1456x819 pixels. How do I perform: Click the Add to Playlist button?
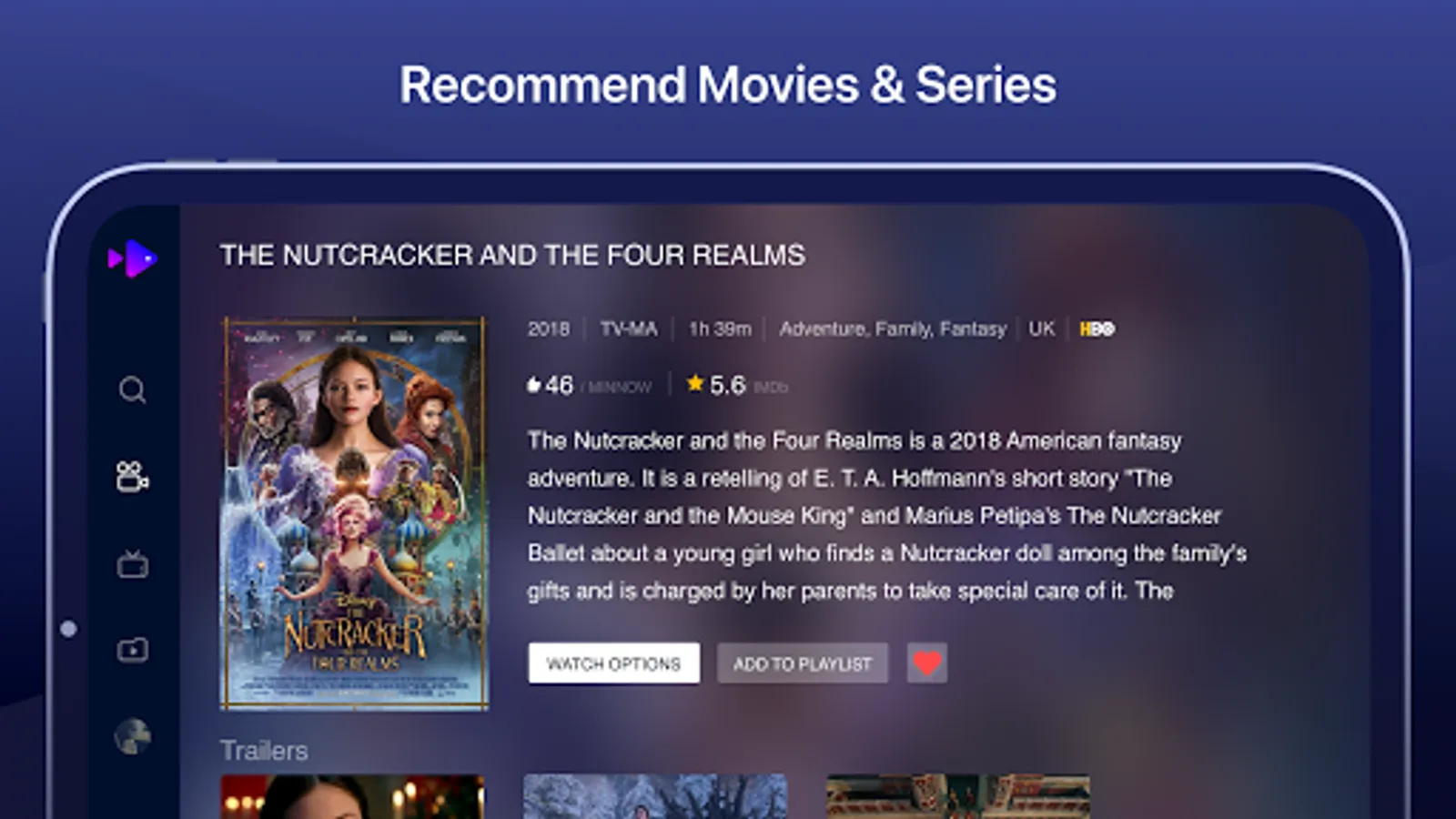[x=803, y=663]
